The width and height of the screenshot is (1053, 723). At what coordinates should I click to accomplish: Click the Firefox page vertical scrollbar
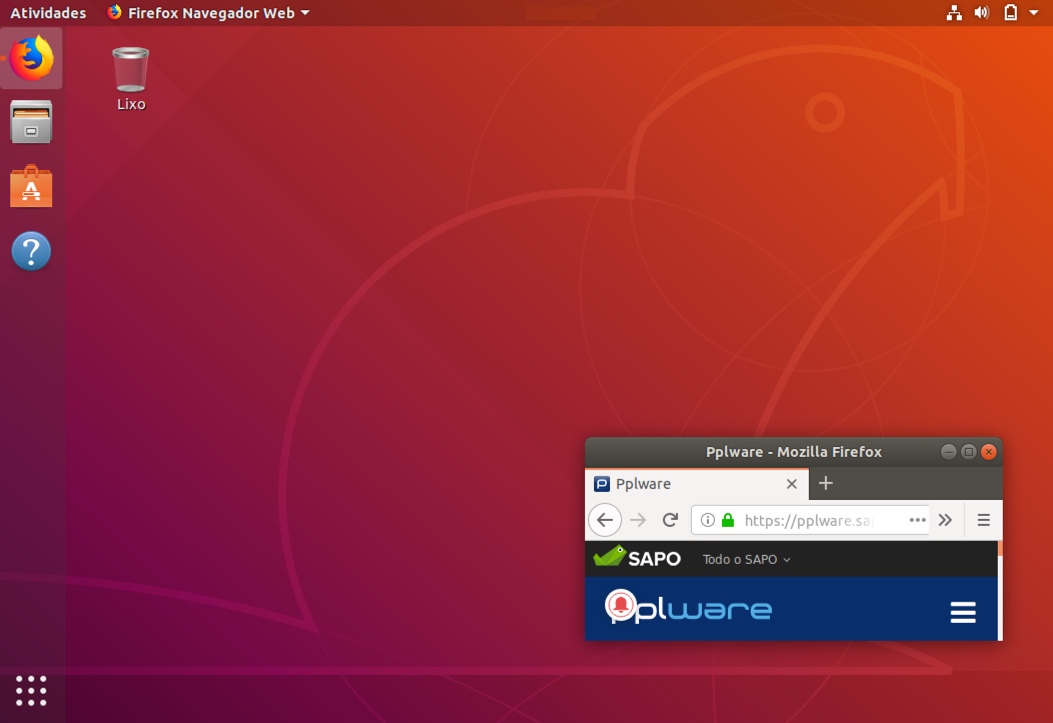click(1000, 591)
